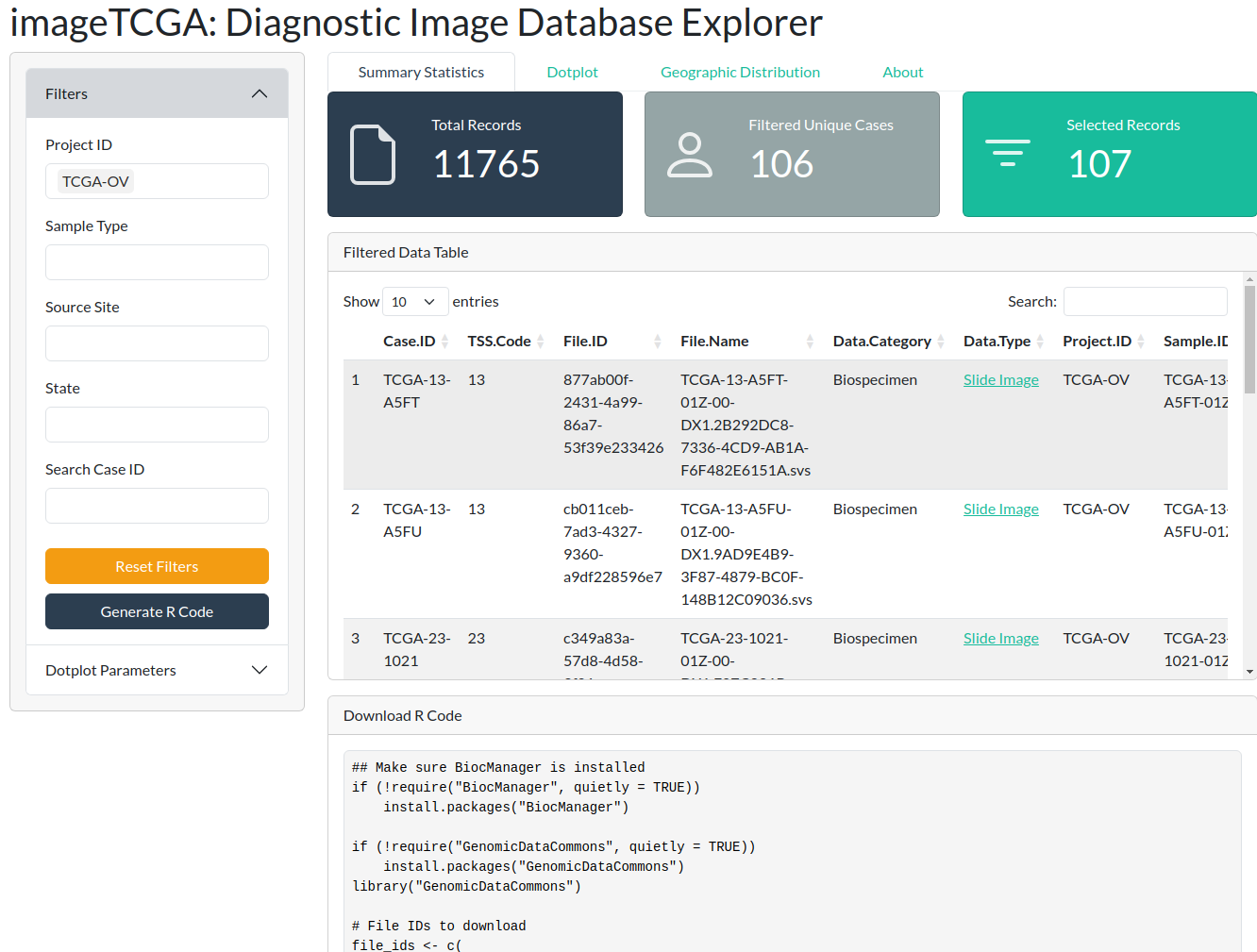Open Slide Image link for TCGA-13-A5FT
The image size is (1257, 952).
(x=1000, y=380)
